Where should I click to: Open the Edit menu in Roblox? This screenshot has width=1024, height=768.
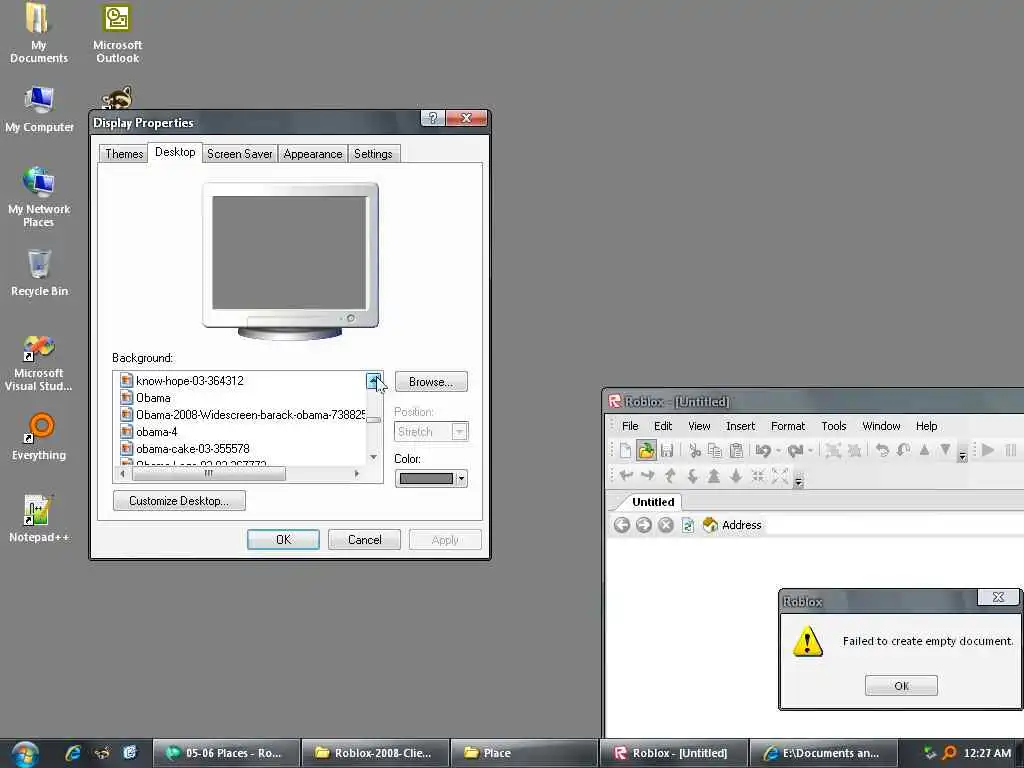point(663,426)
